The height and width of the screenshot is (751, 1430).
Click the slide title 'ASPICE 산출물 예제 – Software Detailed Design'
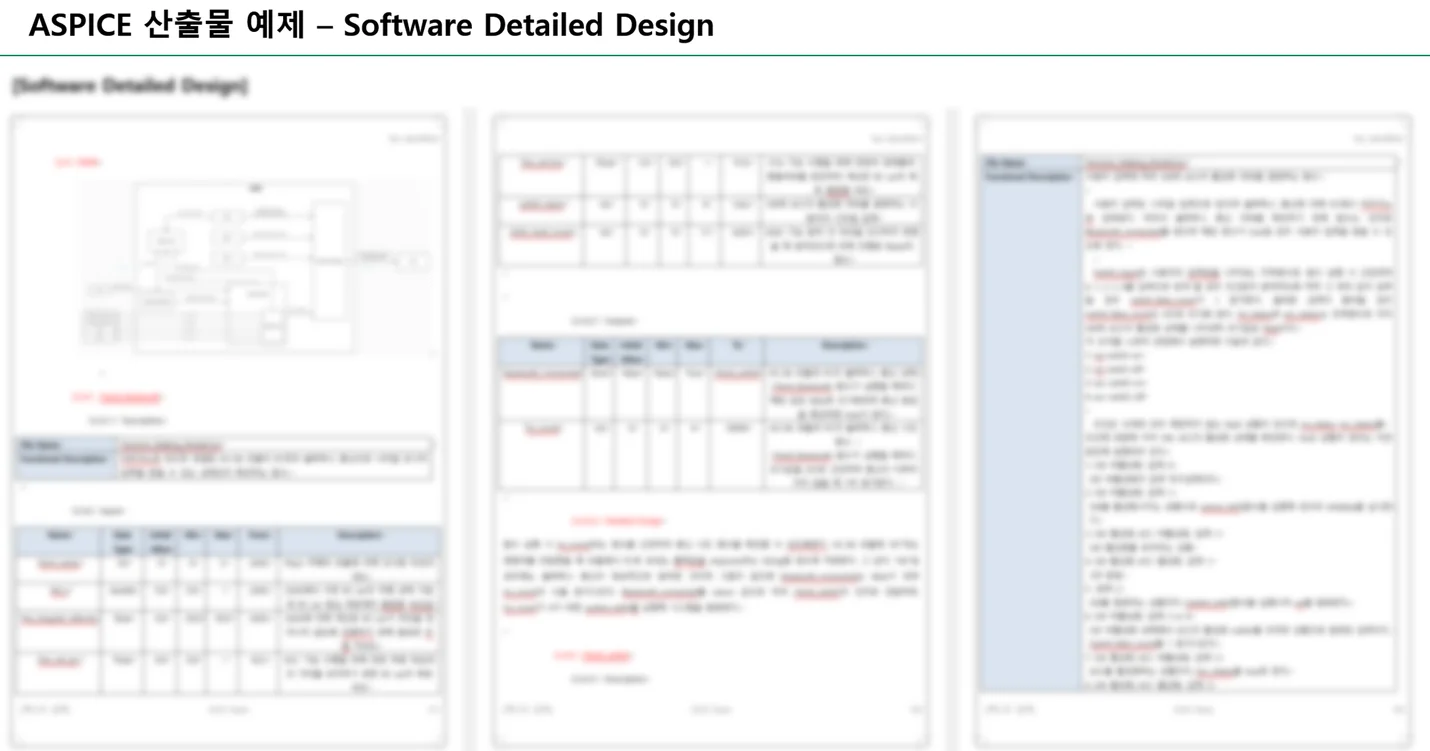coord(371,25)
